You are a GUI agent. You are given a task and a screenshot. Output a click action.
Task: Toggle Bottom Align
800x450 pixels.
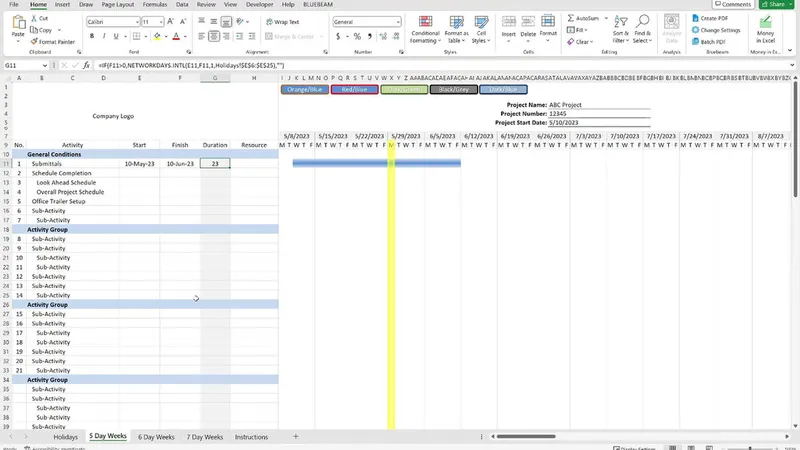click(x=226, y=22)
